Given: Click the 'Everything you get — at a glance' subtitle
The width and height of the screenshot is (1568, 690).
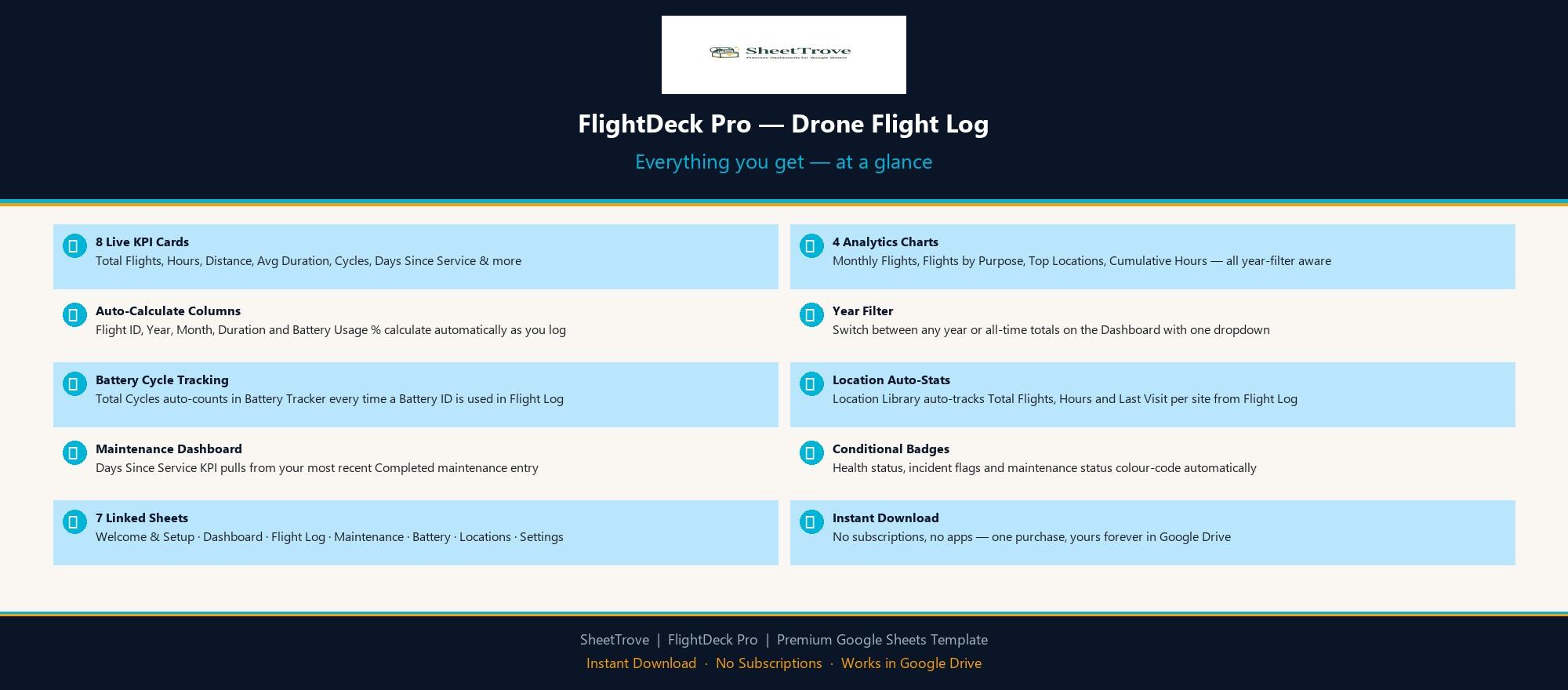Looking at the screenshot, I should tap(783, 162).
